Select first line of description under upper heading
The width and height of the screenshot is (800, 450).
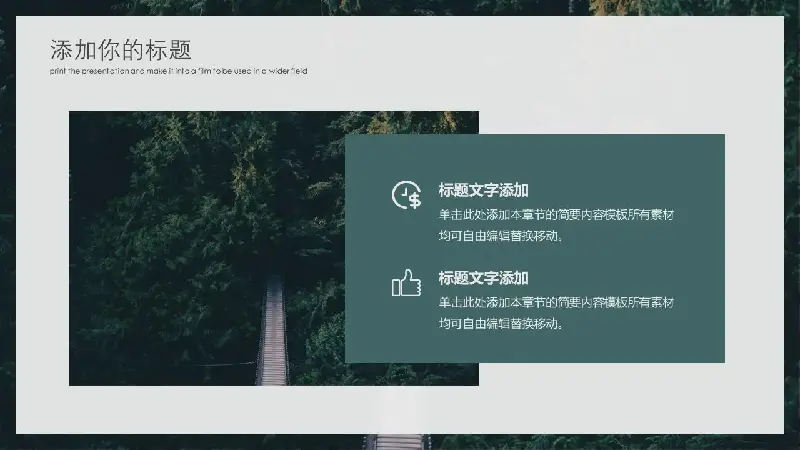click(x=556, y=215)
